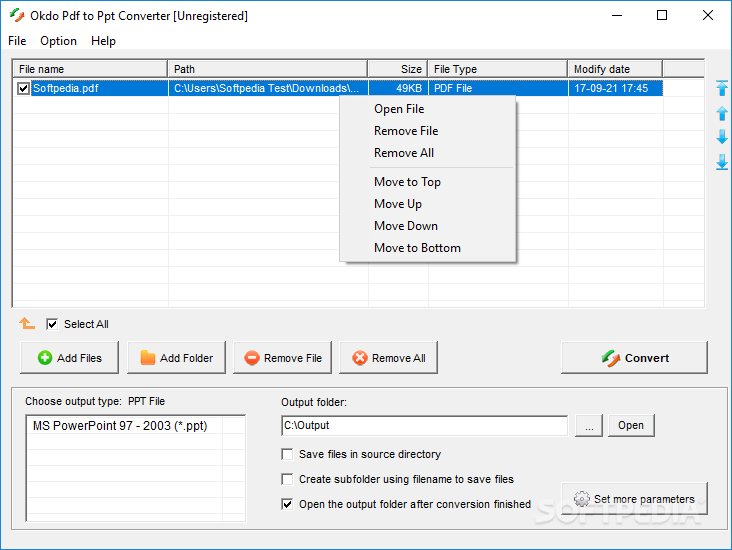Uncheck the Select All checkbox
The height and width of the screenshot is (550, 732).
click(52, 324)
